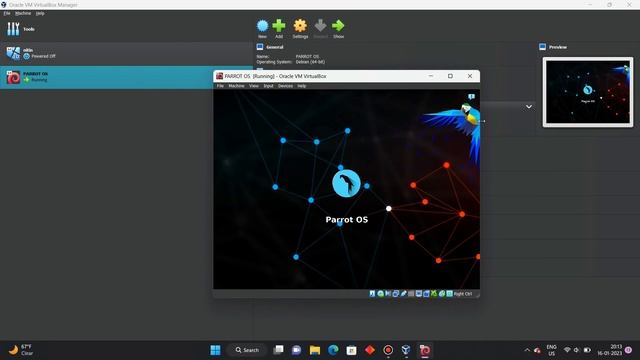The image size is (640, 360).
Task: Open Microsoft Store from taskbar
Action: coord(351,350)
